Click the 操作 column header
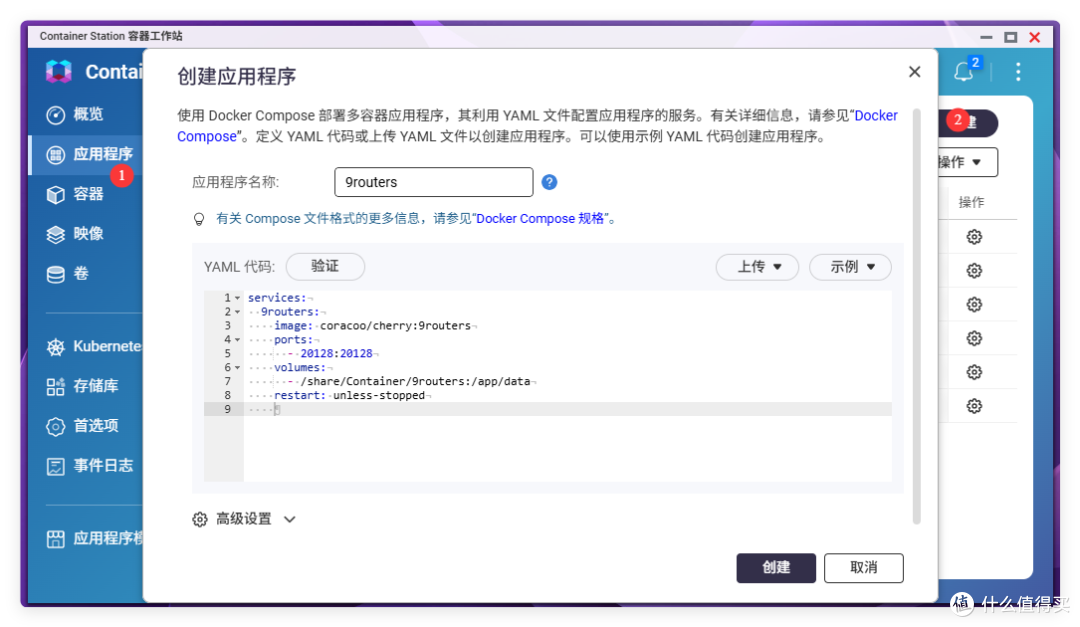The width and height of the screenshot is (1080, 627). tap(971, 203)
